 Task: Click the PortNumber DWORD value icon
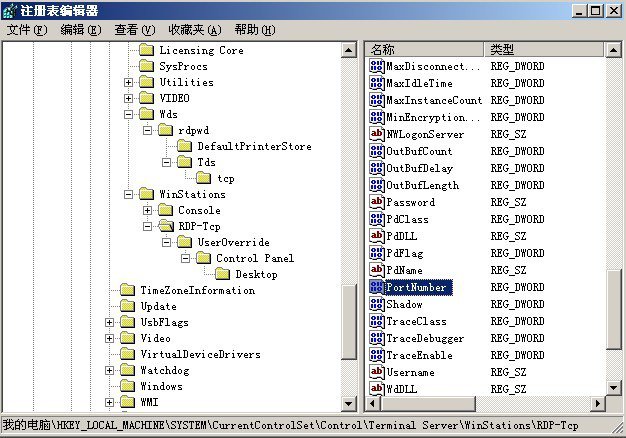click(x=377, y=287)
